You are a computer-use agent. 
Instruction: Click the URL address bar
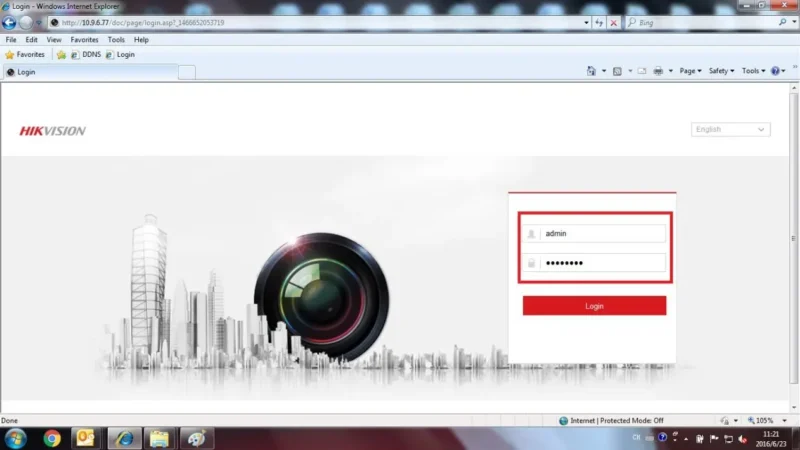[x=316, y=22]
